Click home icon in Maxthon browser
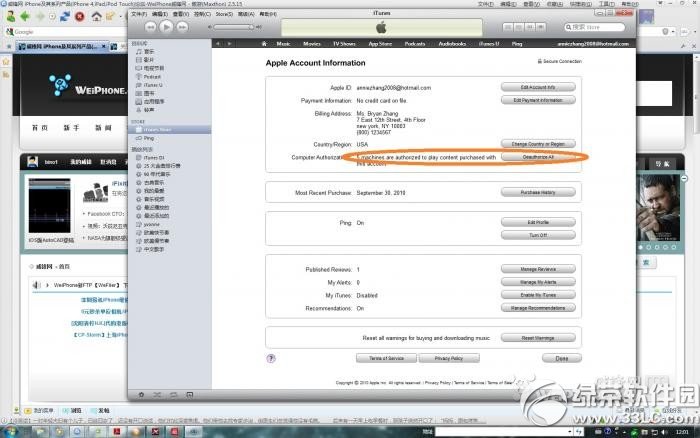This screenshot has height=438, width=700. tap(96, 17)
